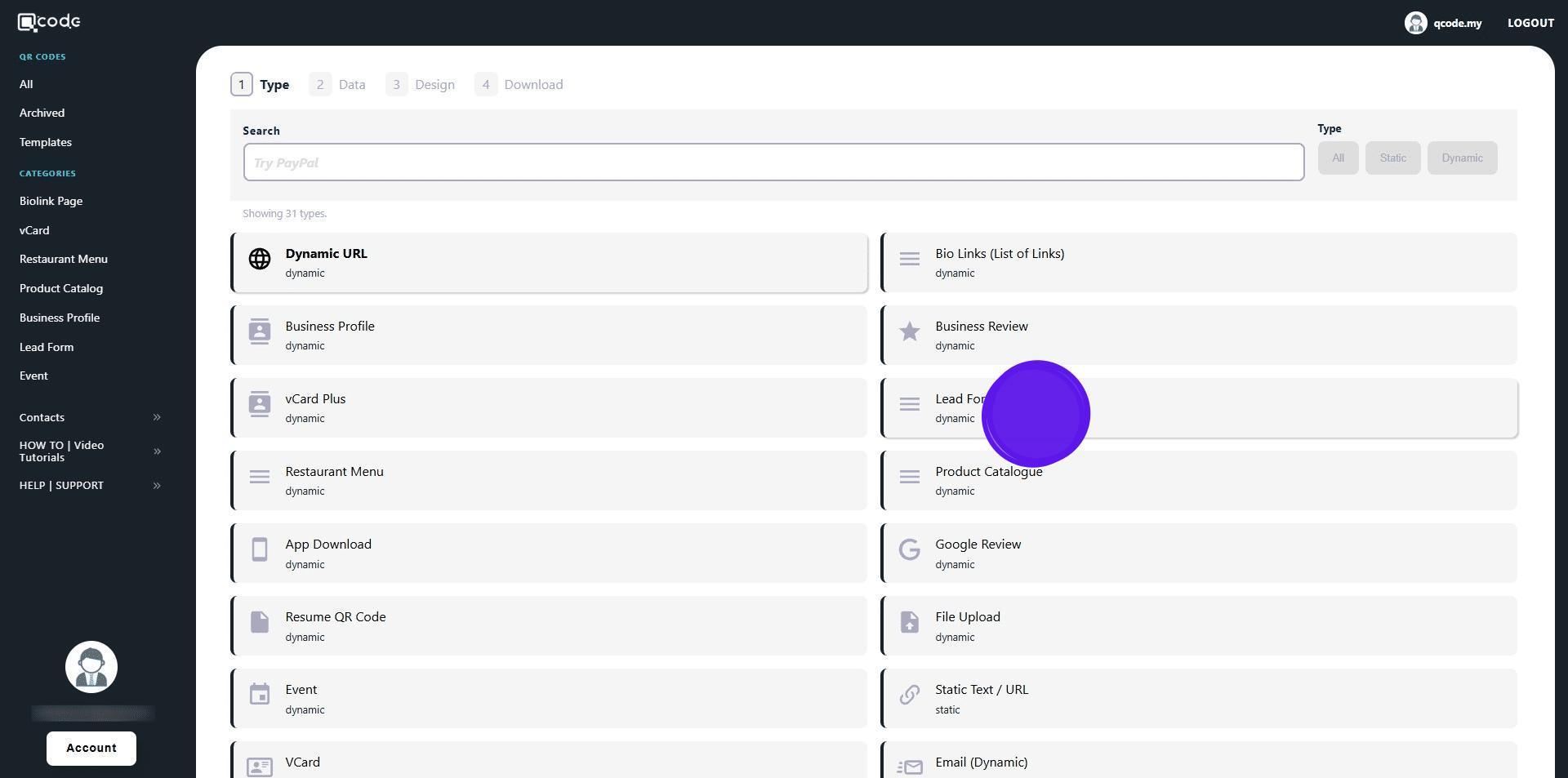Click the Qcode logo in header

coord(49,22)
